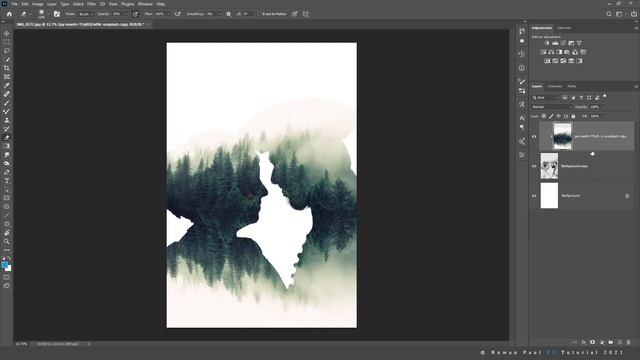Image resolution: width=640 pixels, height=360 pixels.
Task: Hide the Background copy layer
Action: (x=534, y=166)
